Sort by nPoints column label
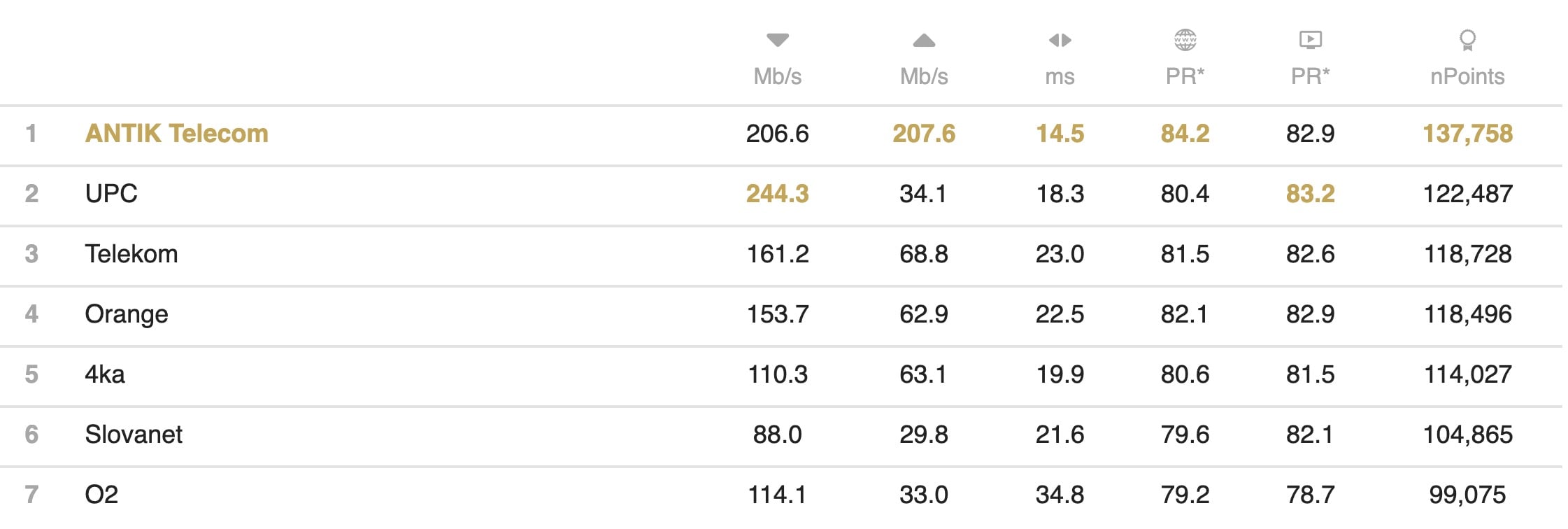Image resolution: width=1568 pixels, height=529 pixels. pos(1467,76)
